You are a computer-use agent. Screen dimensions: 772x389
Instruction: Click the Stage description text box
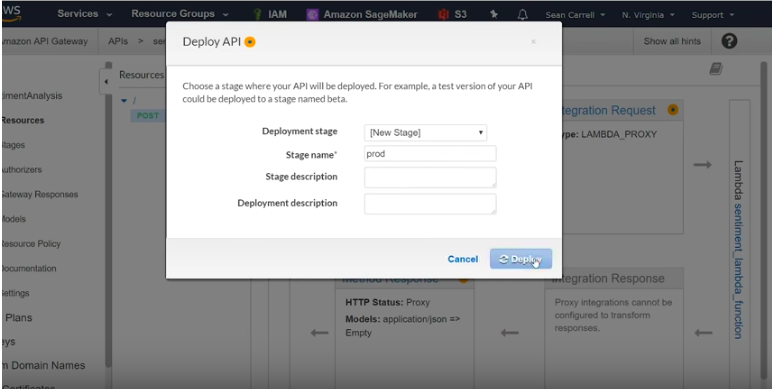tap(430, 177)
